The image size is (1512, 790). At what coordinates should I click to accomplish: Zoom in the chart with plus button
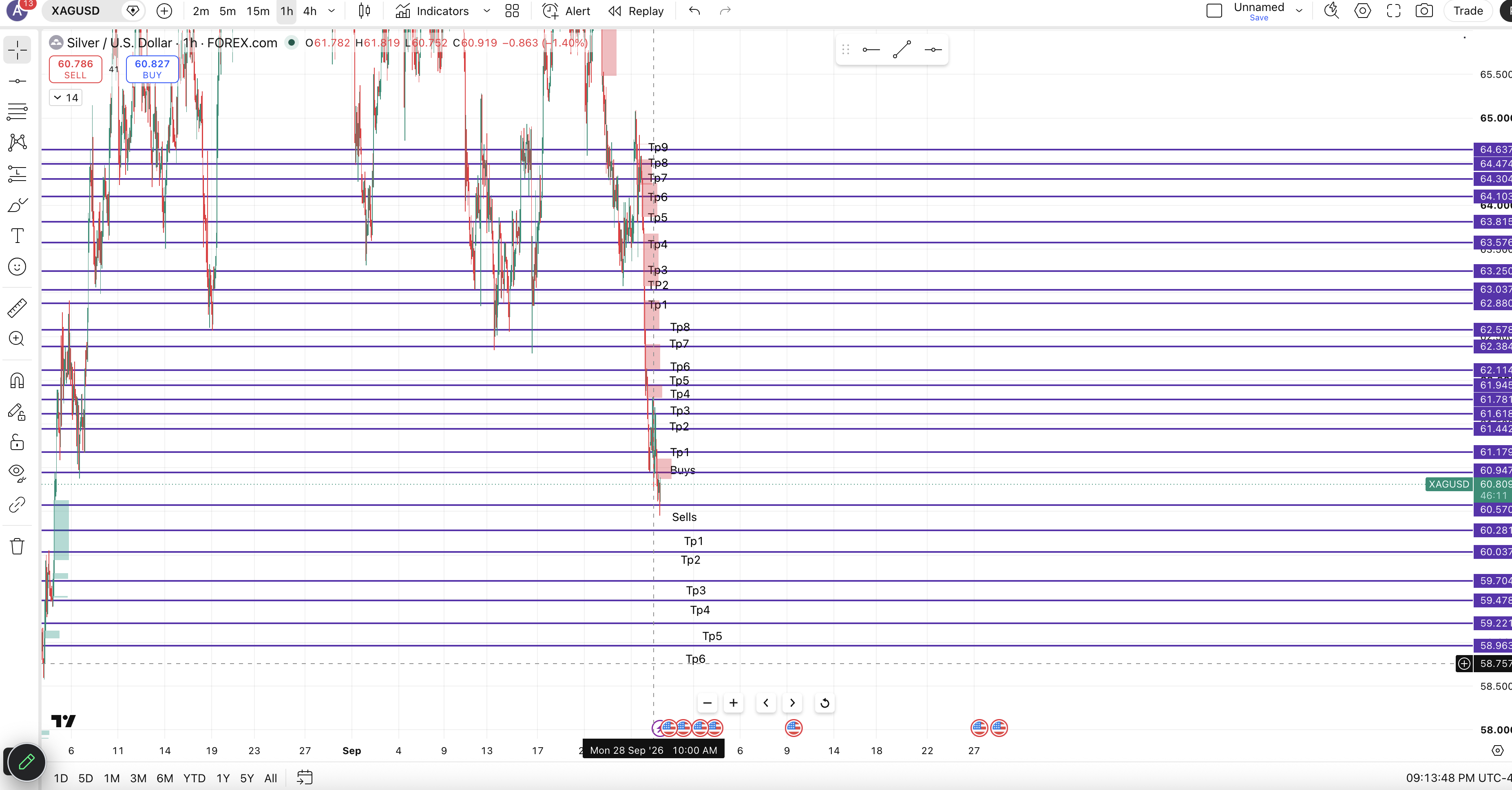tap(733, 702)
